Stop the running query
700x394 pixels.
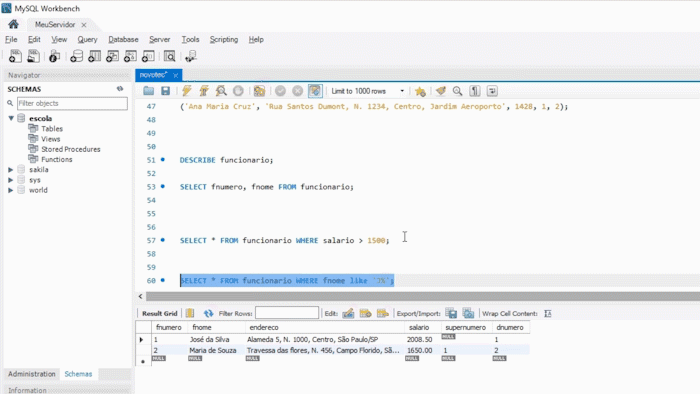coord(238,91)
